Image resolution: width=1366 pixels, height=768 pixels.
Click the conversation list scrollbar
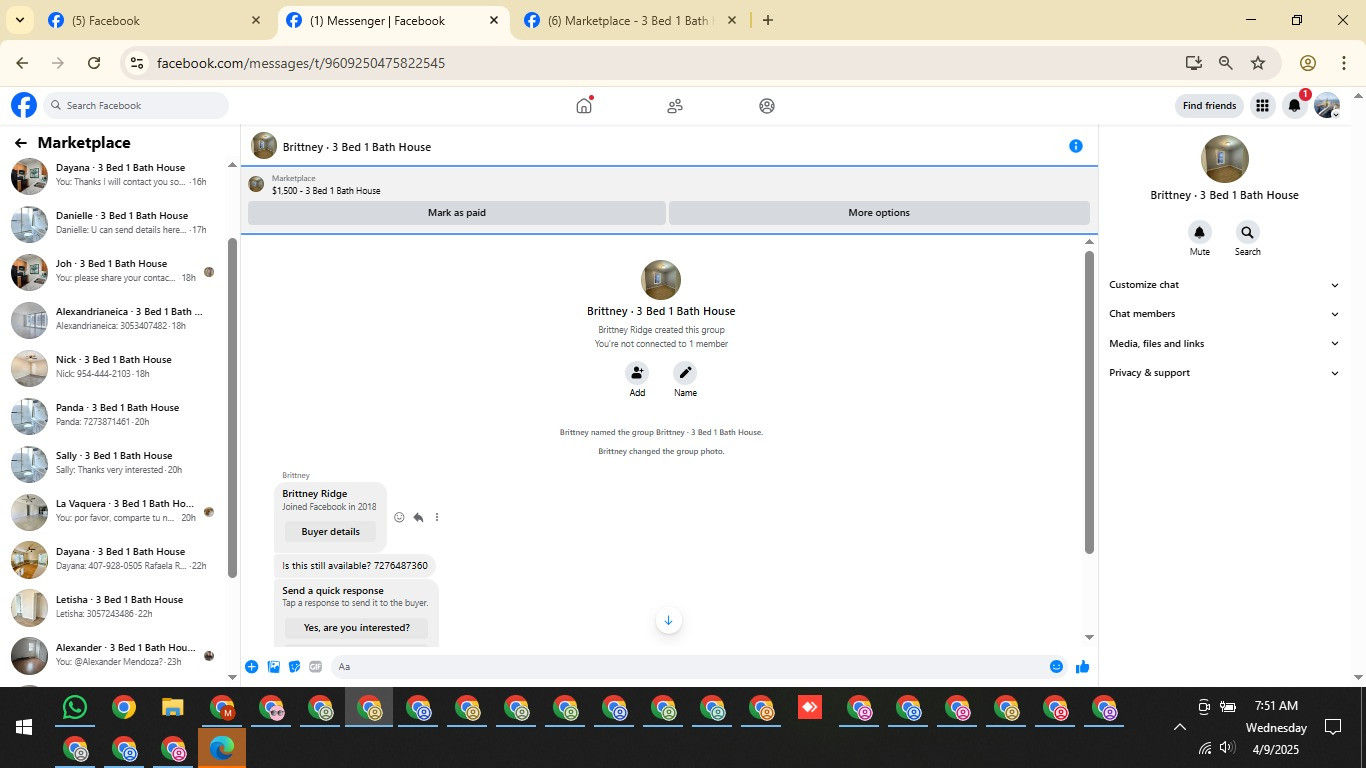tap(232, 407)
